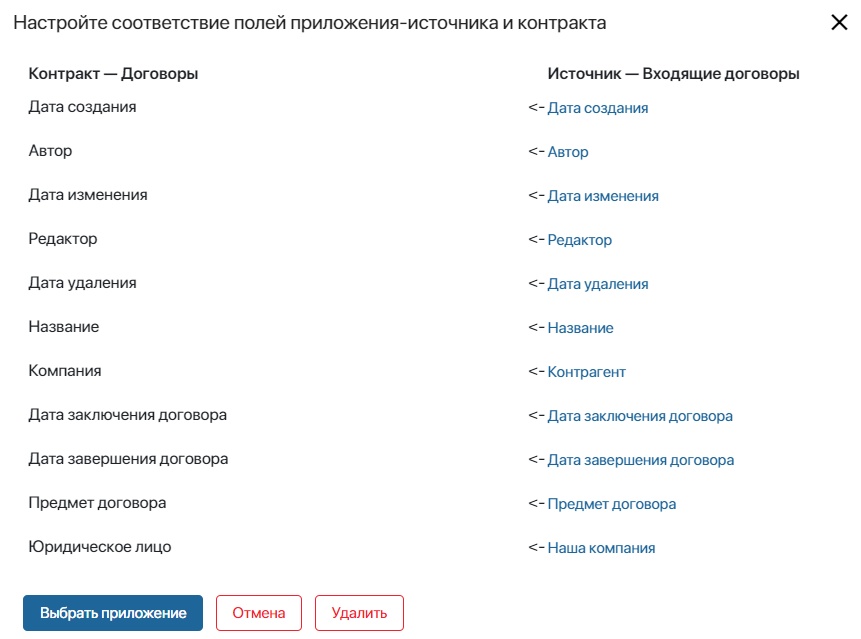Select the source link 'Предмет договора'

point(611,504)
